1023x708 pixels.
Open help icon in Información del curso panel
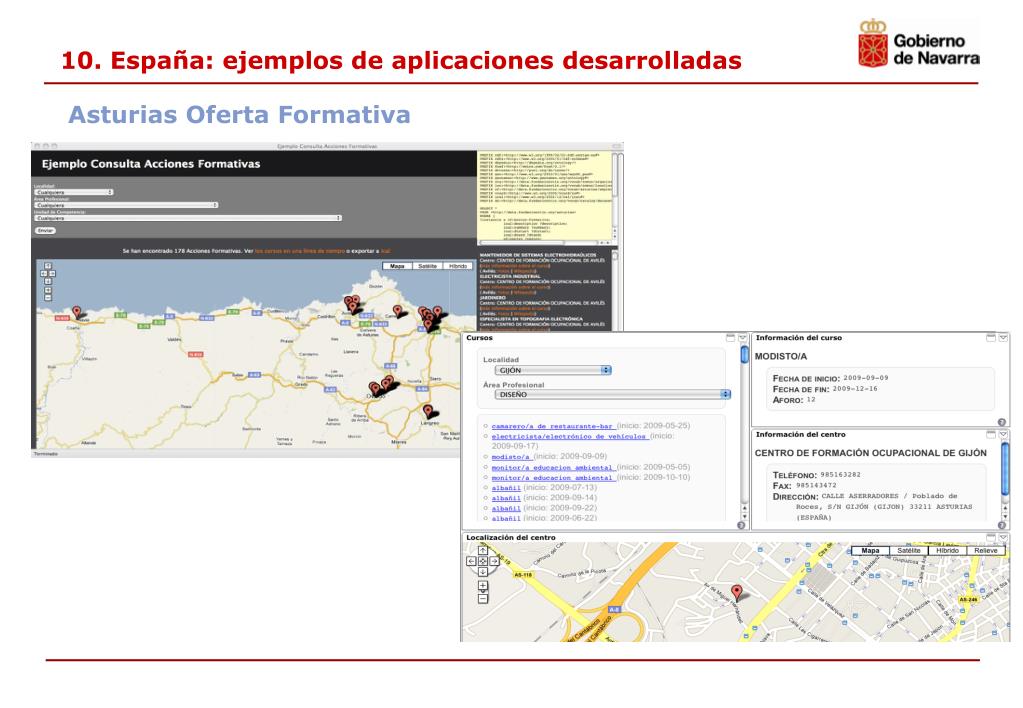coord(1001,422)
